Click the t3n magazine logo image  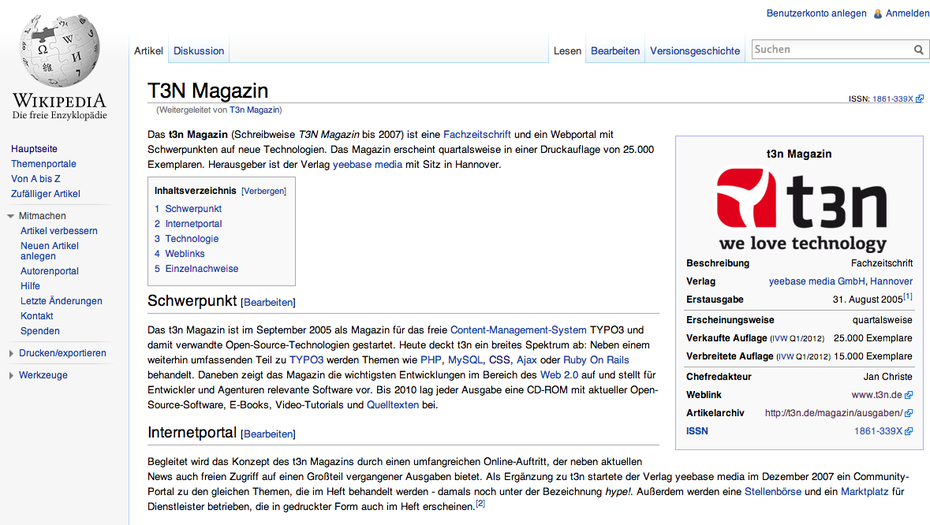pos(801,209)
